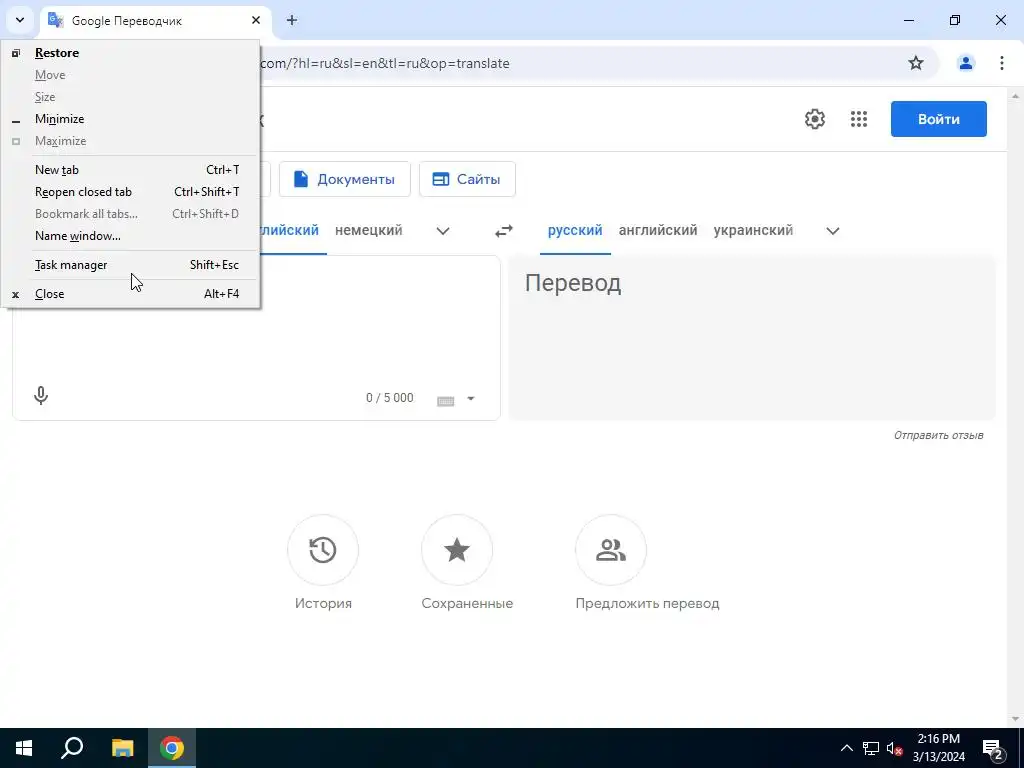
Task: Open the Google apps grid
Action: tap(859, 119)
